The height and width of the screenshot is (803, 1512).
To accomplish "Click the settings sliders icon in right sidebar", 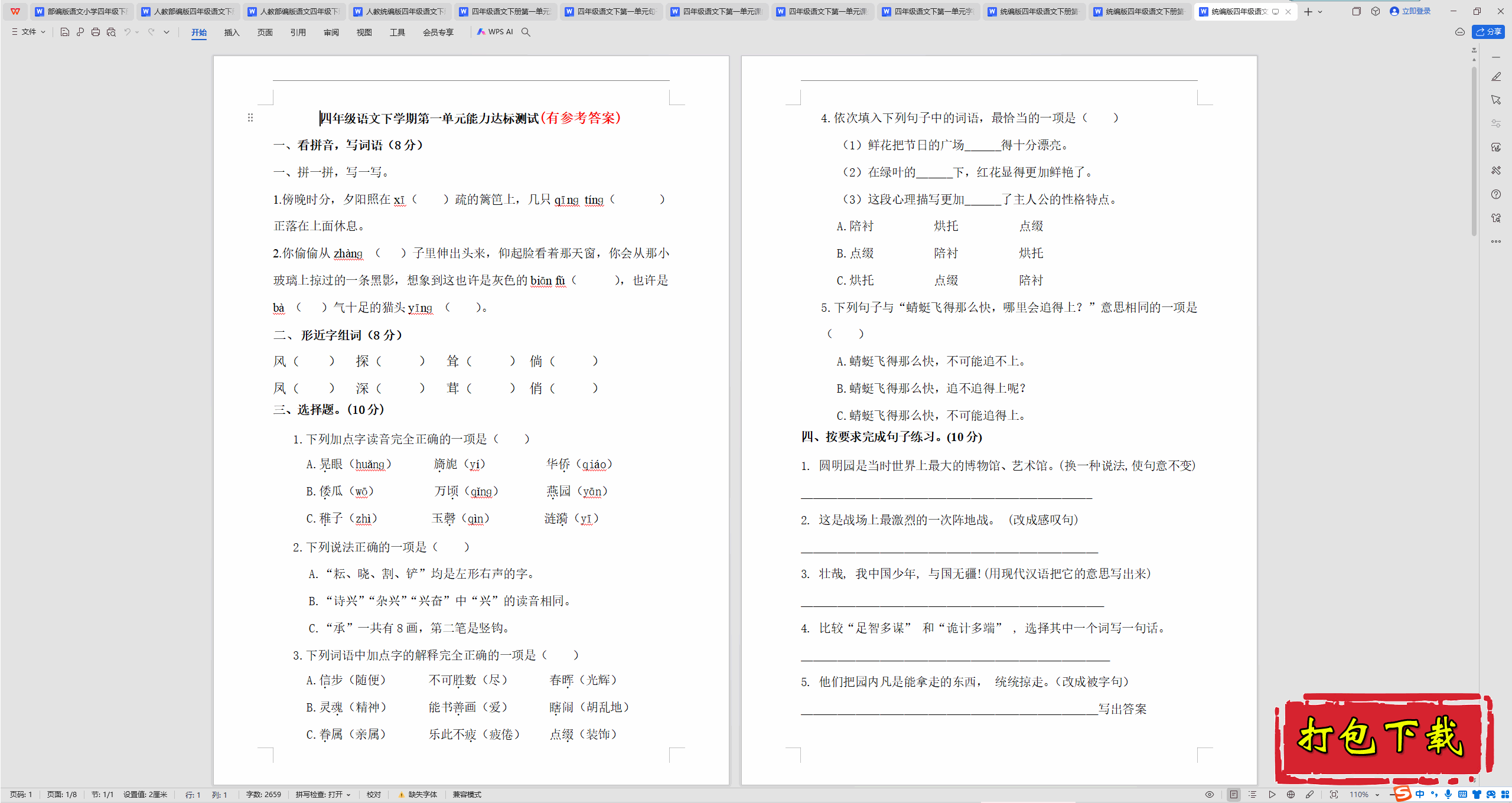I will [1496, 123].
